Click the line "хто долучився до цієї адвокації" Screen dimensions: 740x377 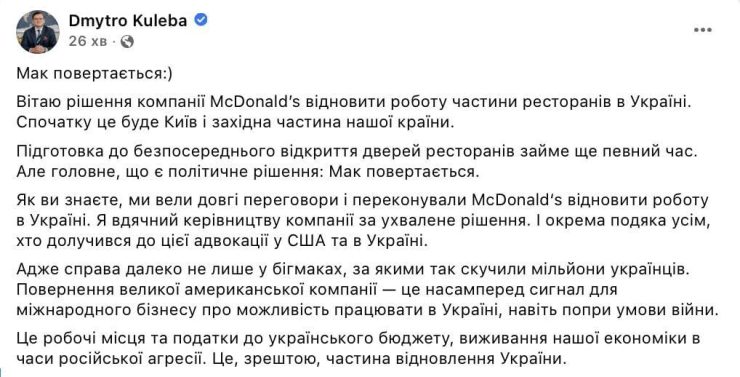[x=221, y=241]
